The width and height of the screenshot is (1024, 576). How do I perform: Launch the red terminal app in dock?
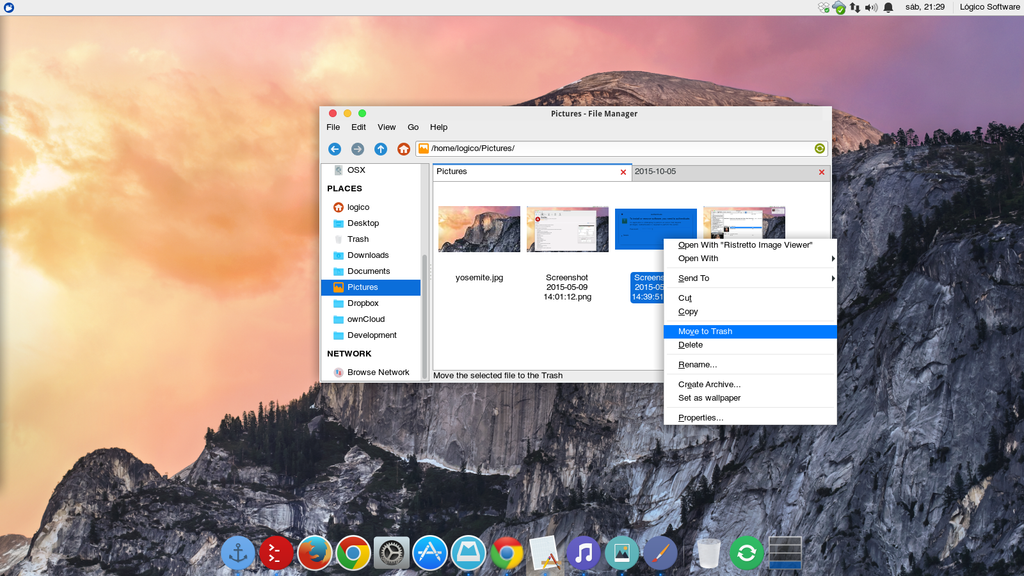pyautogui.click(x=276, y=554)
